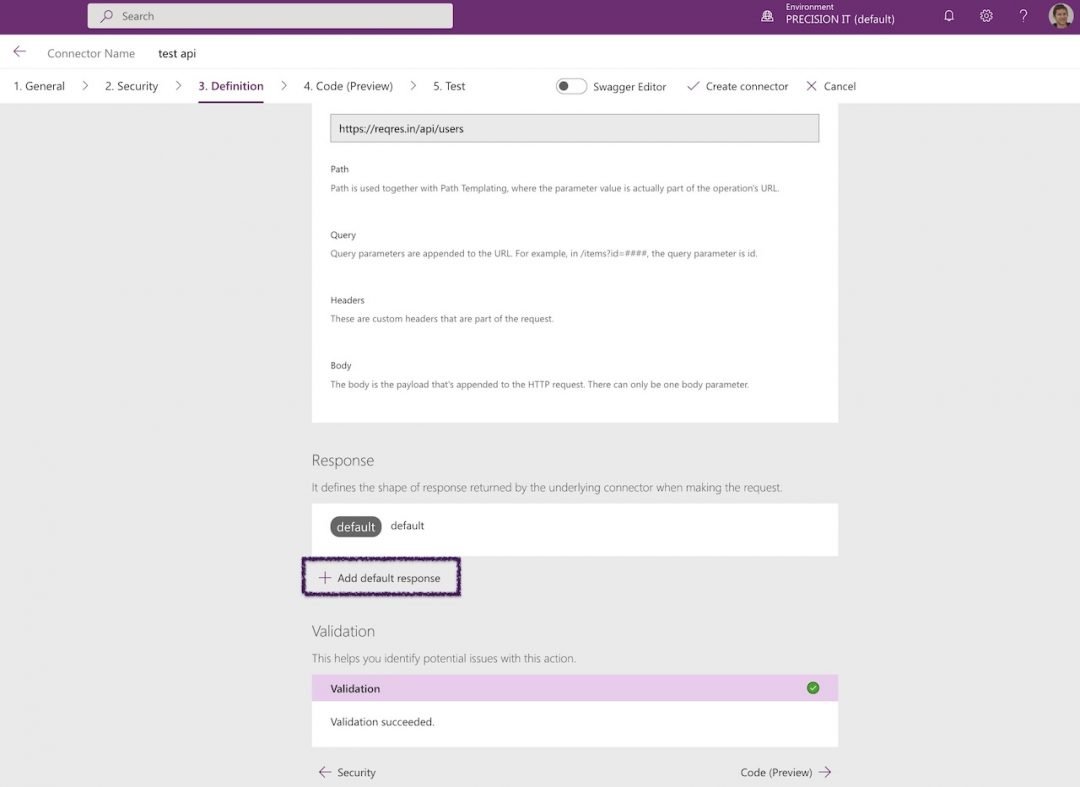Switch to the General tab
Screen dimensions: 1080x787
point(42,86)
